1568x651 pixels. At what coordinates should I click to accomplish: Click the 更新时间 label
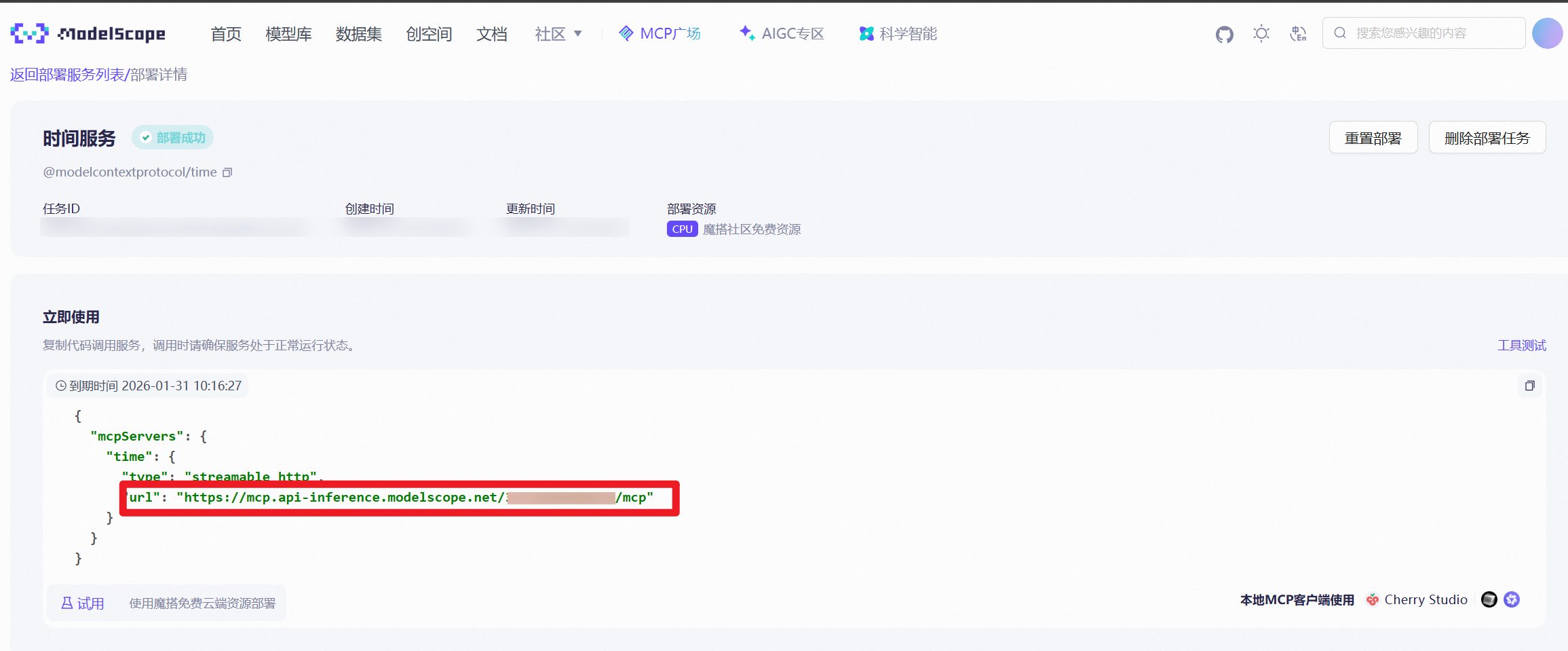[531, 209]
